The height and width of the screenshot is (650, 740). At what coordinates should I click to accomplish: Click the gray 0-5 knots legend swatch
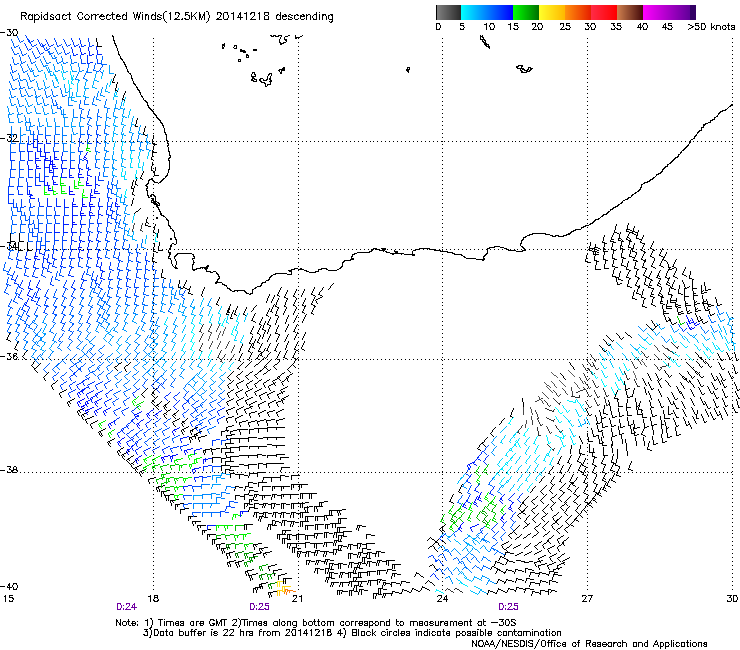448,12
